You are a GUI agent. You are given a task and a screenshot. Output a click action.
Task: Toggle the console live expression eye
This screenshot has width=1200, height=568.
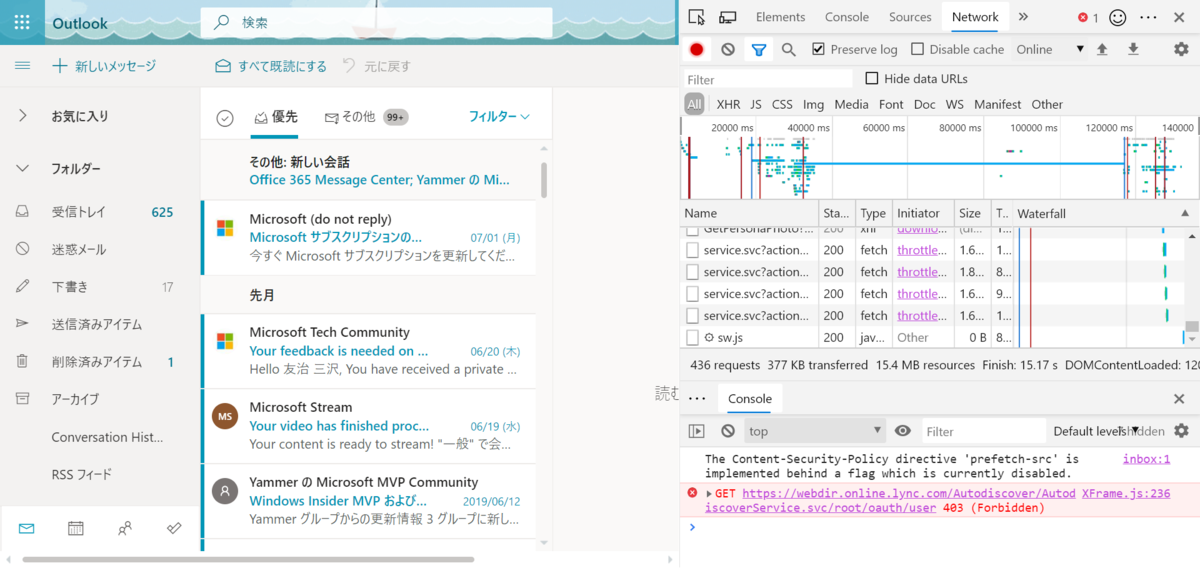903,431
